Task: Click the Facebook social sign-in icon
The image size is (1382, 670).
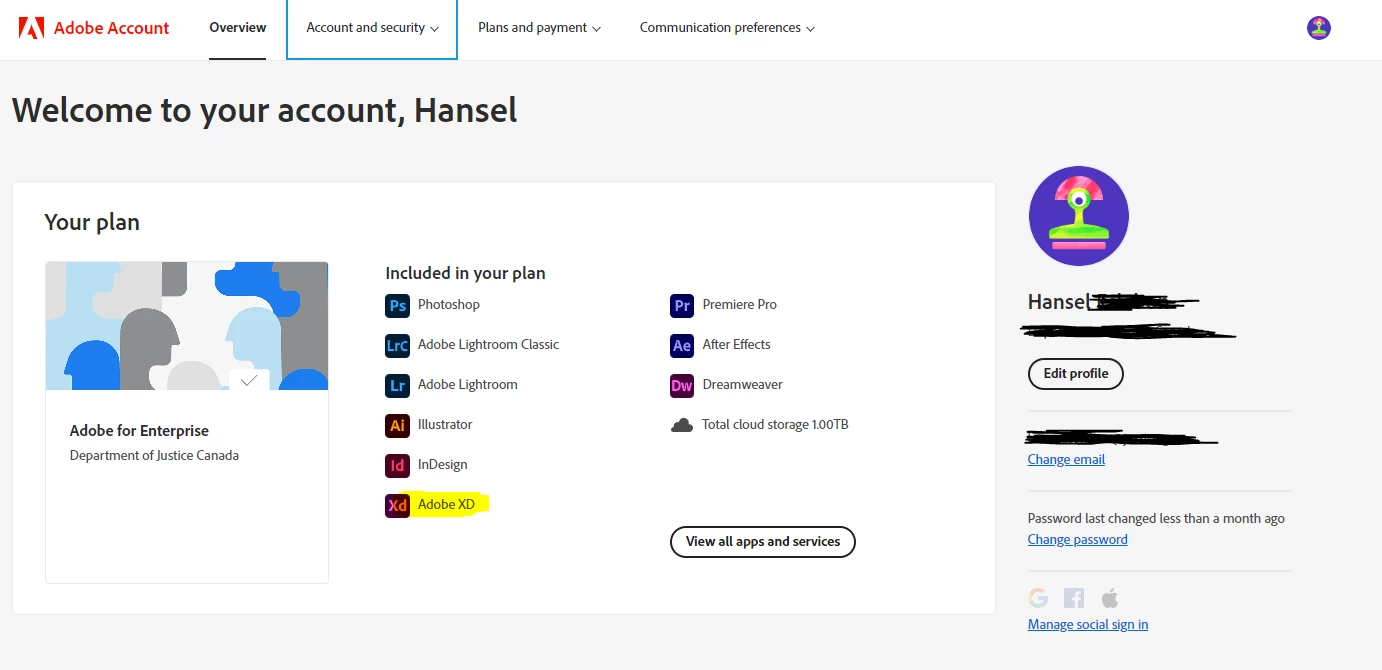Action: pos(1074,598)
